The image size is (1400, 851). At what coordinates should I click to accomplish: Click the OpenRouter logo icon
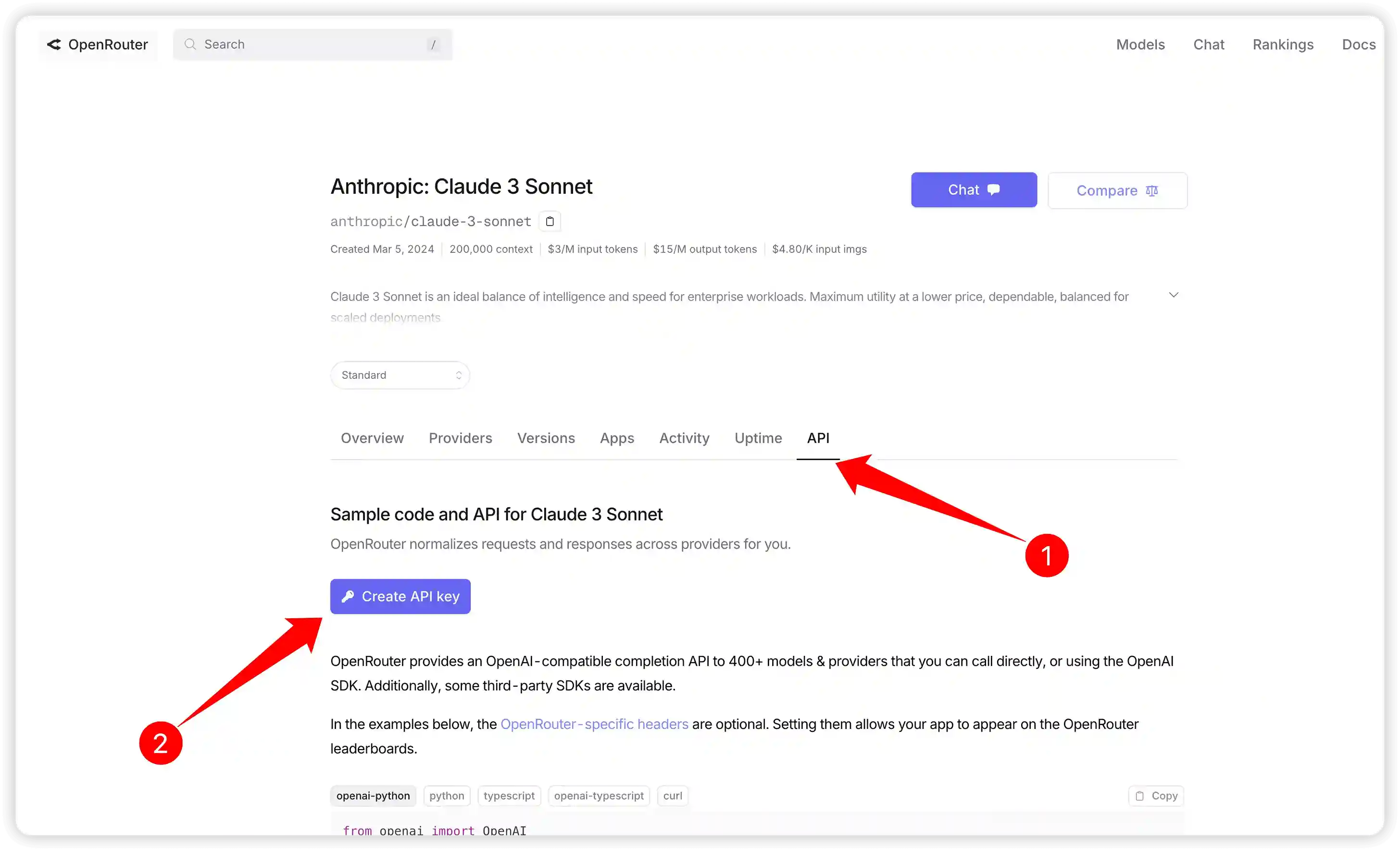(x=54, y=44)
